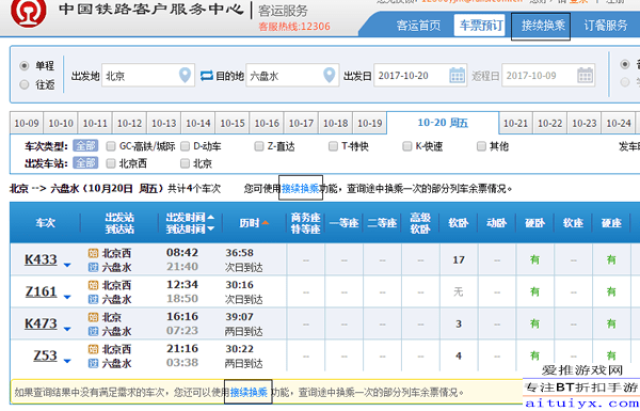Swap departure and destination stations
The width and height of the screenshot is (640, 411).
pyautogui.click(x=207, y=76)
